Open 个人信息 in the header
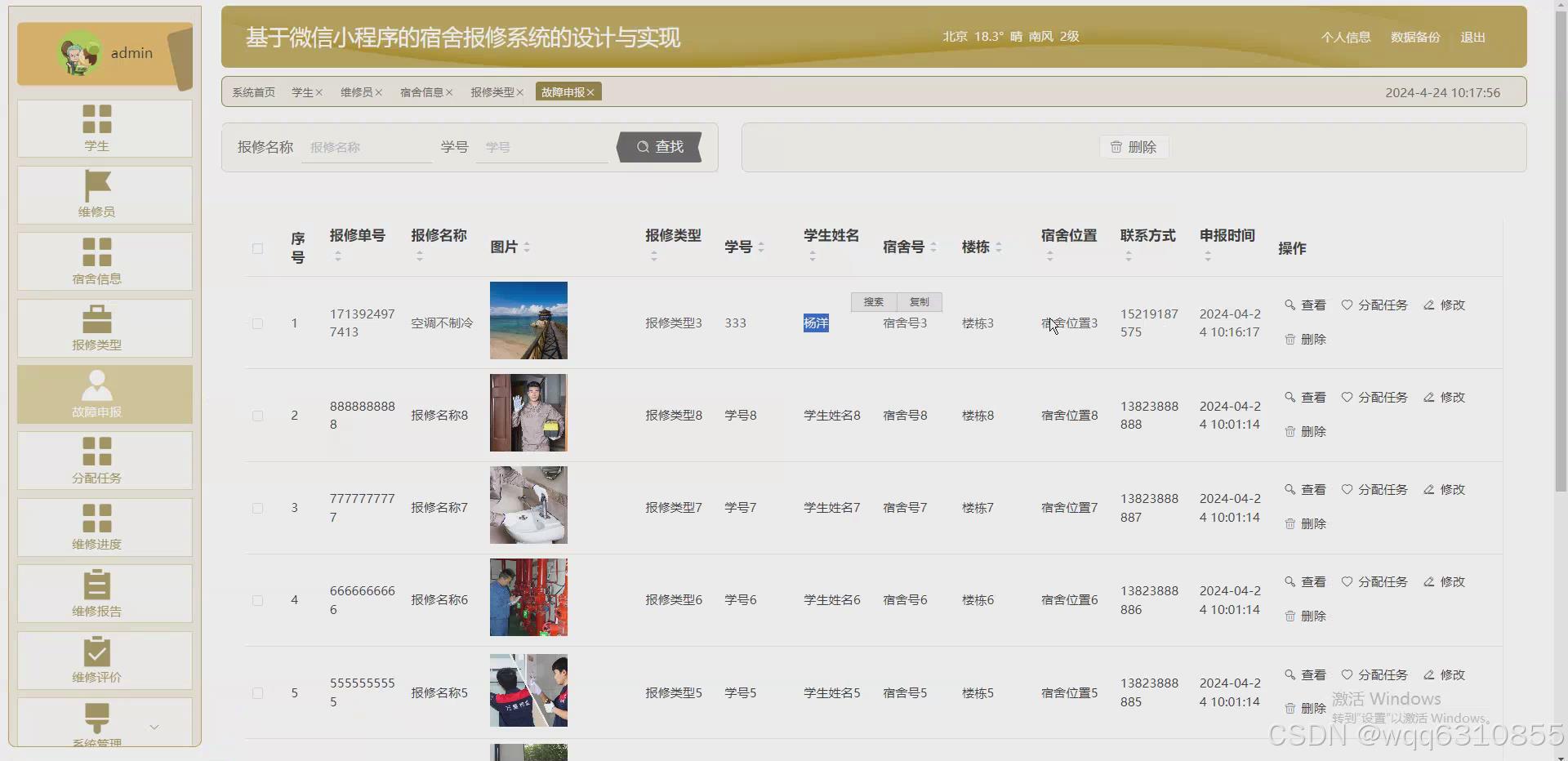Screen dimensions: 1568x761 click(x=1346, y=38)
